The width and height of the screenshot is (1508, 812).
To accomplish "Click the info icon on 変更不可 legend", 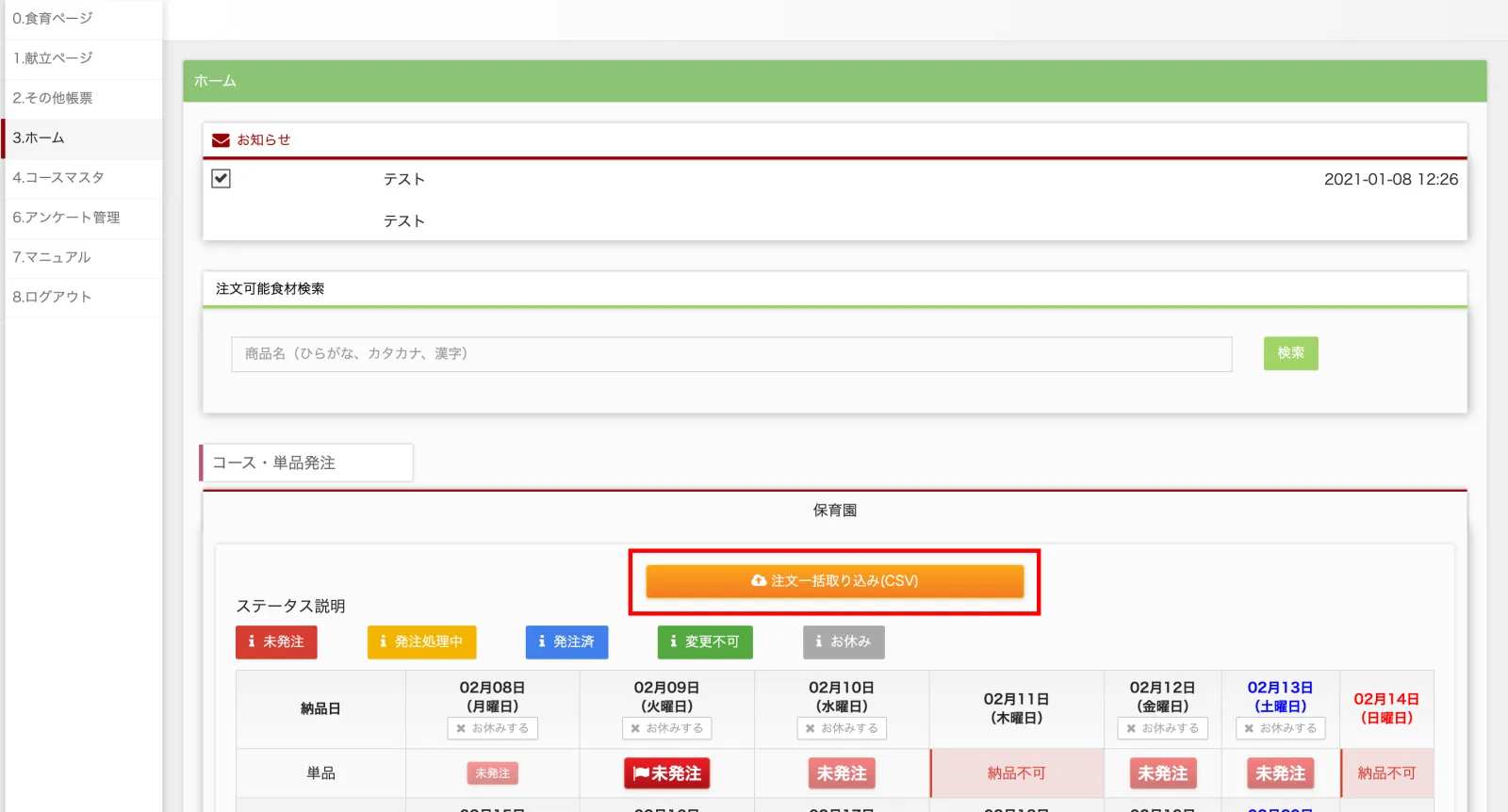I will [673, 641].
